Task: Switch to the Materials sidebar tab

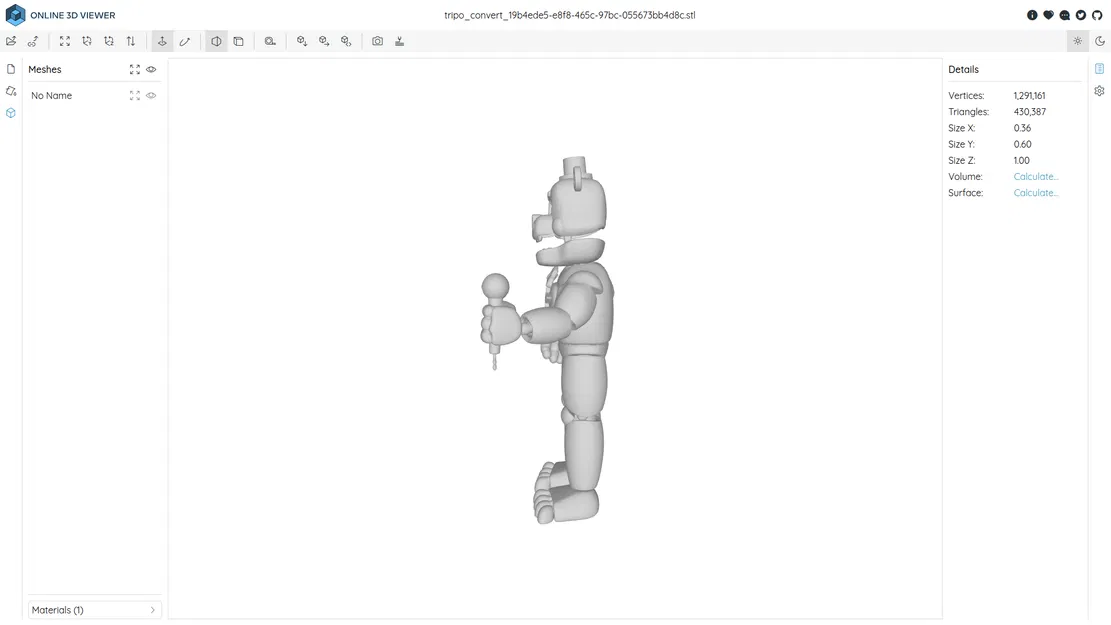Action: coord(10,91)
